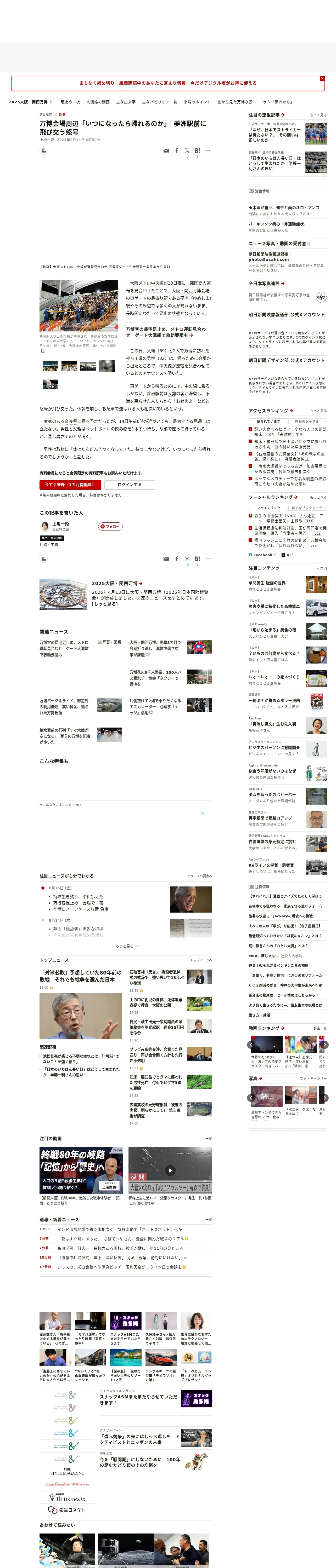Screen dimensions: 336x1568
Task: Expand ソーシャルランキング via もっと見る
Action: [318, 497]
